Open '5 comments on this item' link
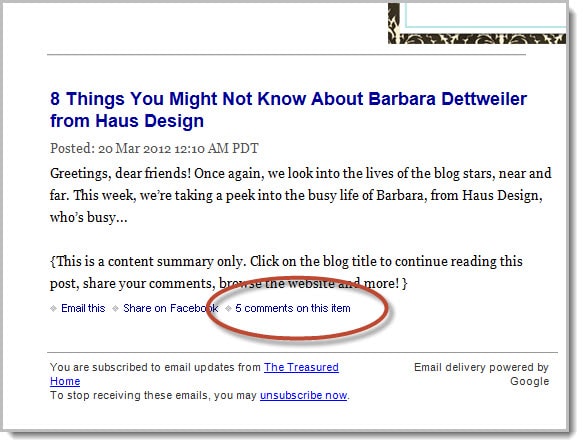The height and width of the screenshot is (447, 584). [293, 308]
